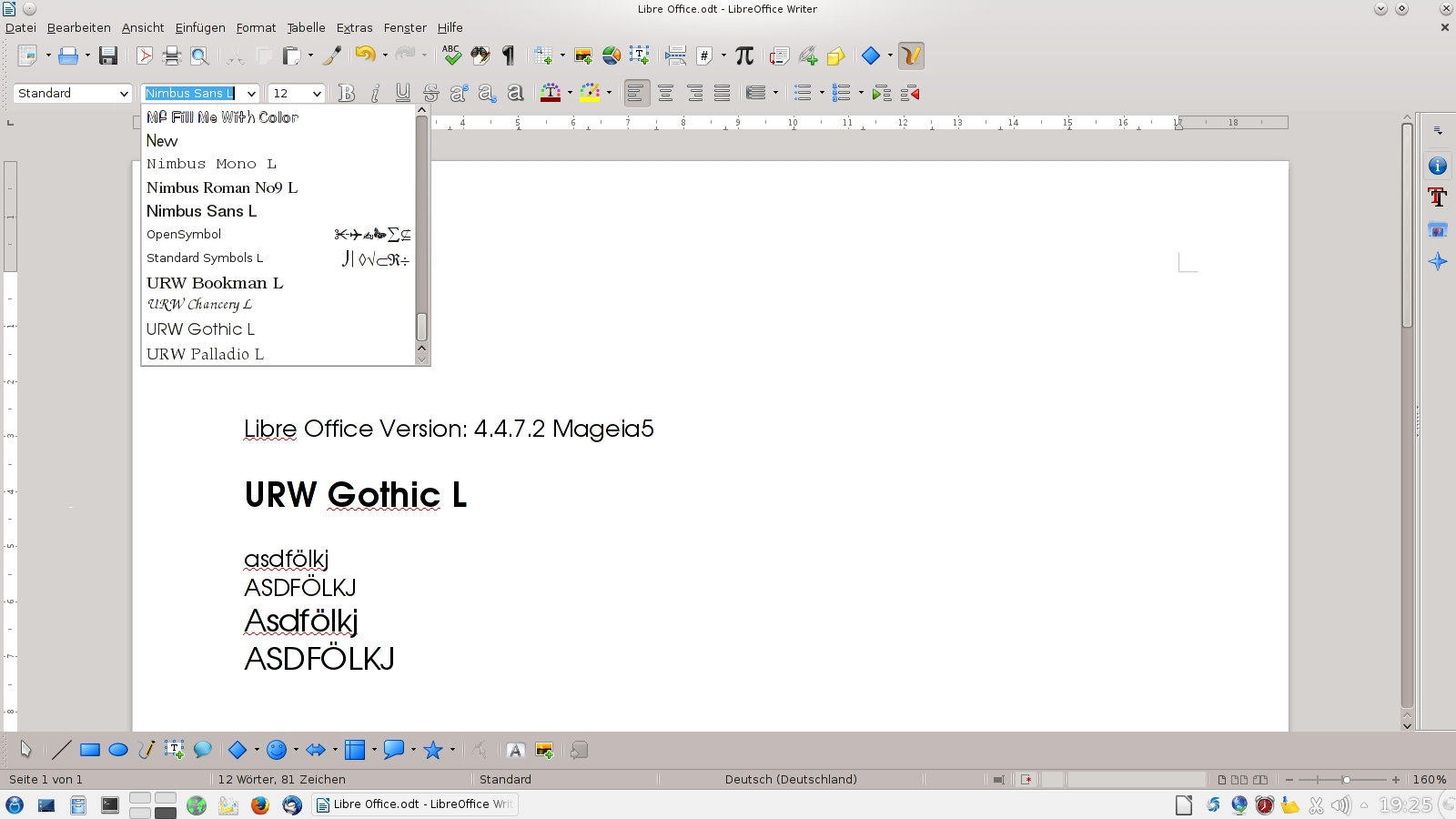Viewport: 1456px width, 819px height.
Task: Open sidebar Properties panel
Action: click(x=1438, y=166)
